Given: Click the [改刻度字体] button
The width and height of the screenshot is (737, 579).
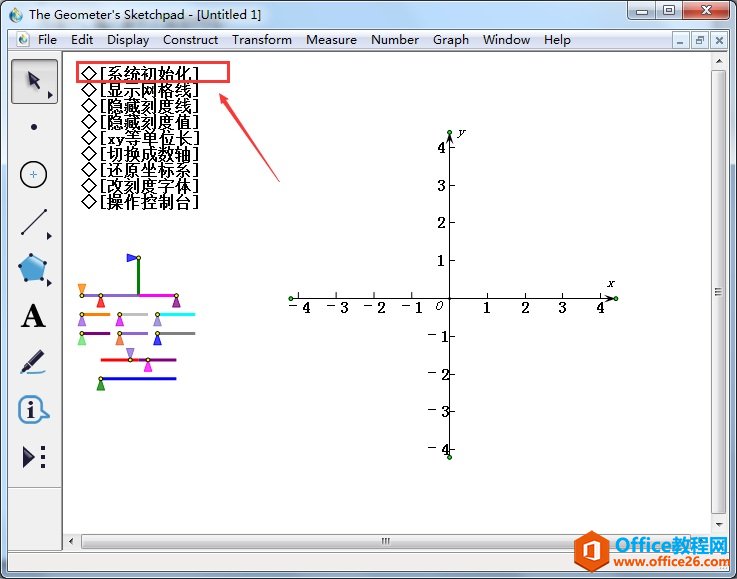Looking at the screenshot, I should pyautogui.click(x=140, y=186).
